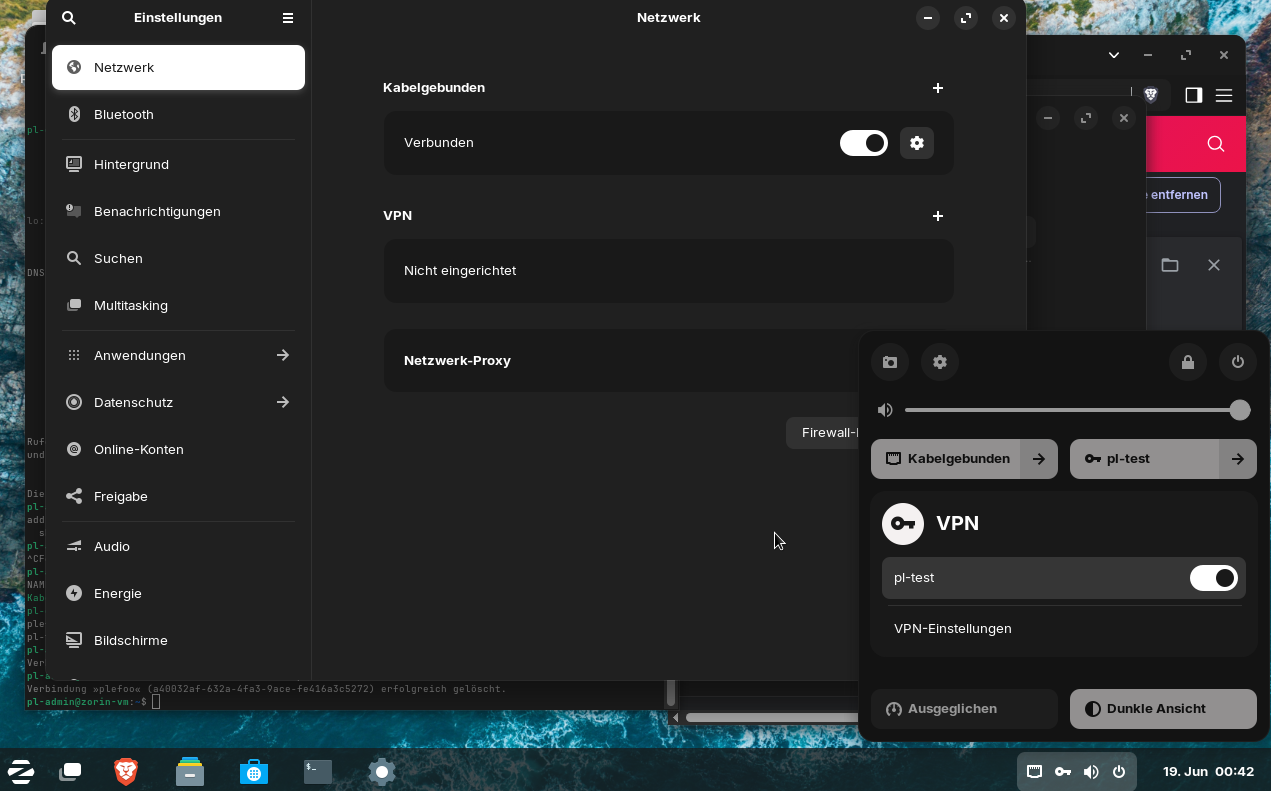Add a new Kabelgebunden connection

938,88
